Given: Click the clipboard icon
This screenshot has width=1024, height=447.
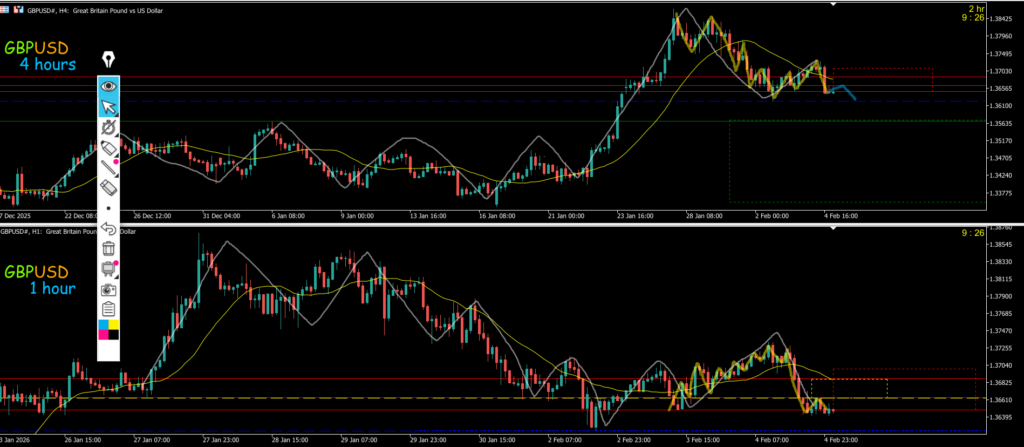Looking at the screenshot, I should [109, 308].
